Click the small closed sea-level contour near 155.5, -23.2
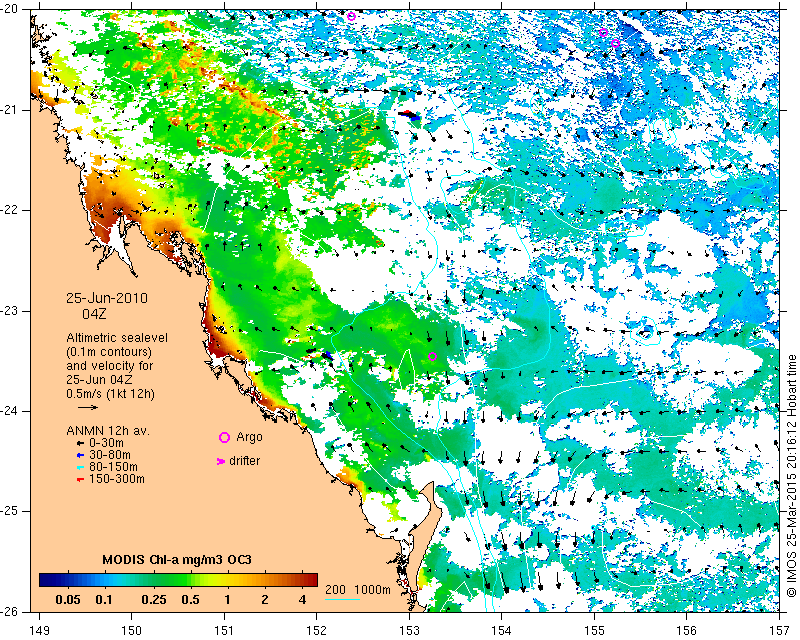The image size is (800, 640). point(645,333)
